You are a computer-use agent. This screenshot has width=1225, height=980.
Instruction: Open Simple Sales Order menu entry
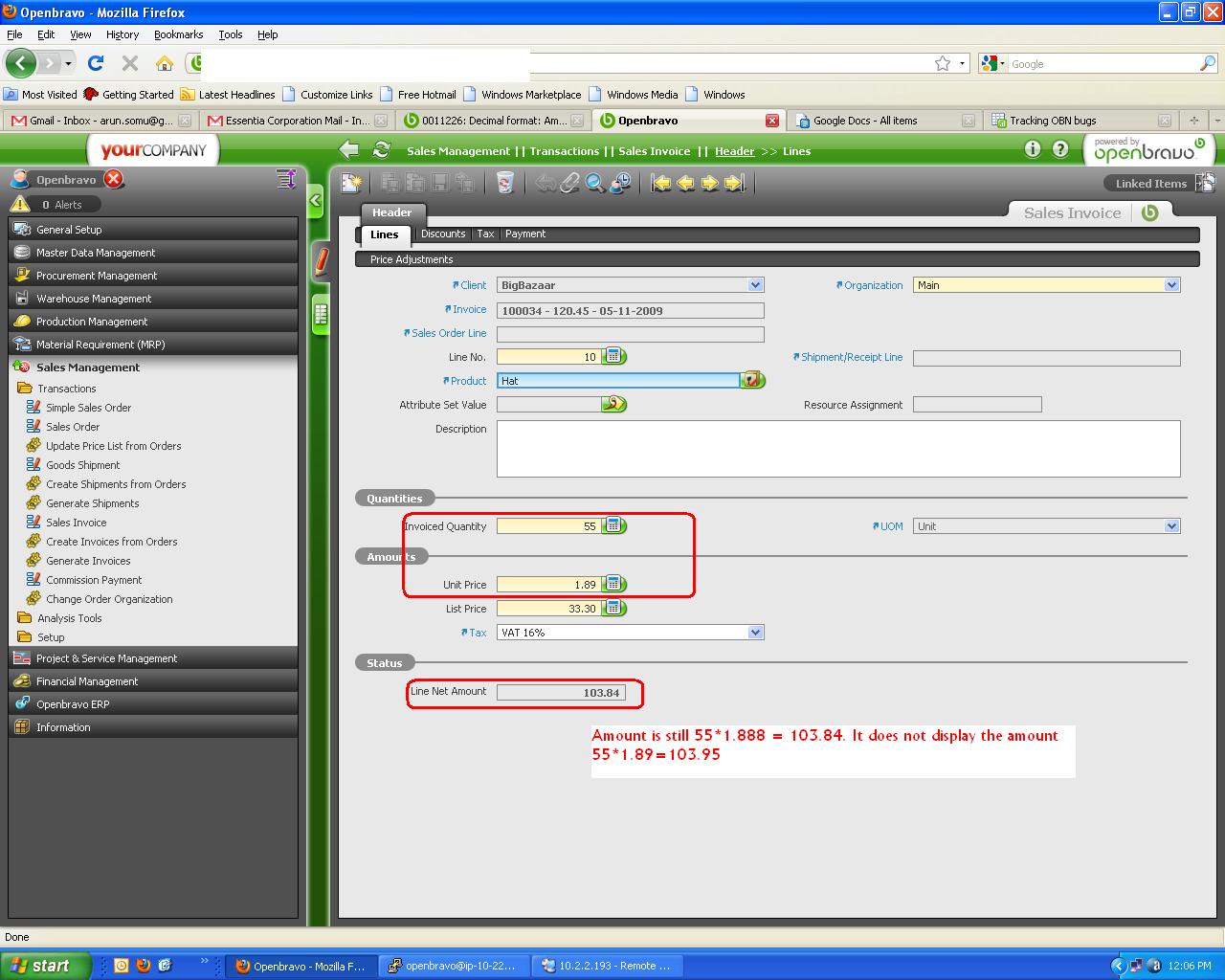coord(89,408)
